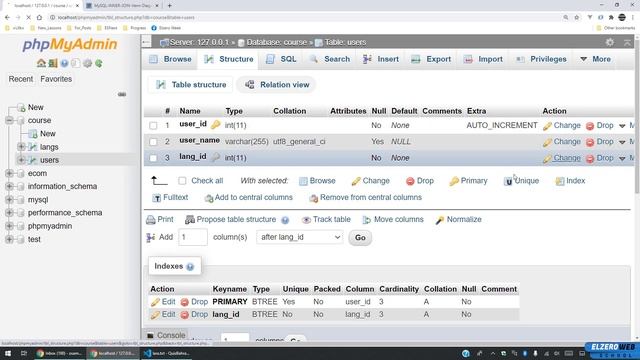Open Propose table structure help icon
Viewport: 640px width, 360px height.
[285, 220]
